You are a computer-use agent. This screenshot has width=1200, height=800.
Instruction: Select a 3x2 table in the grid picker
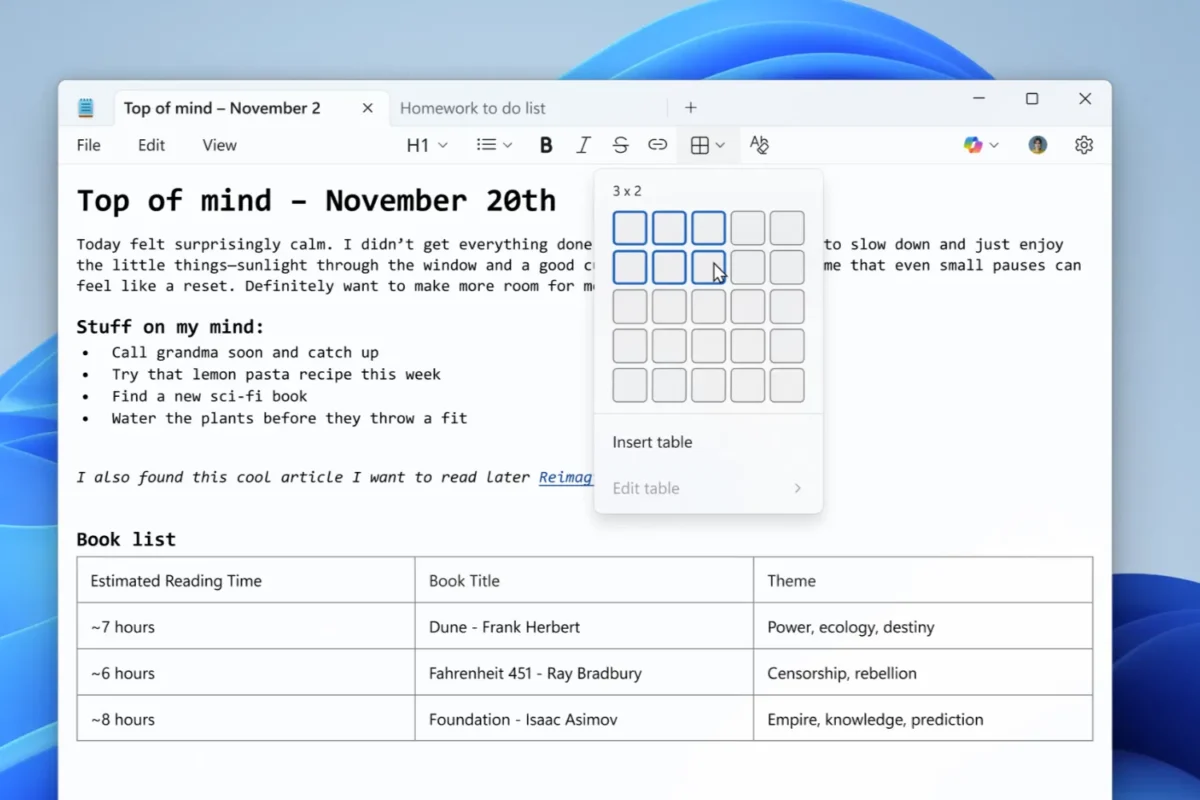tap(708, 266)
